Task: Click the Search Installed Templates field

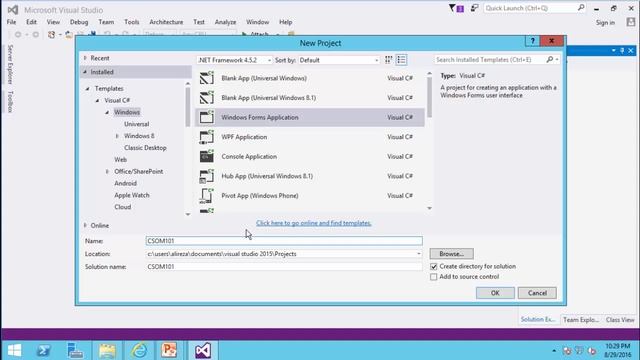Action: pyautogui.click(x=490, y=60)
